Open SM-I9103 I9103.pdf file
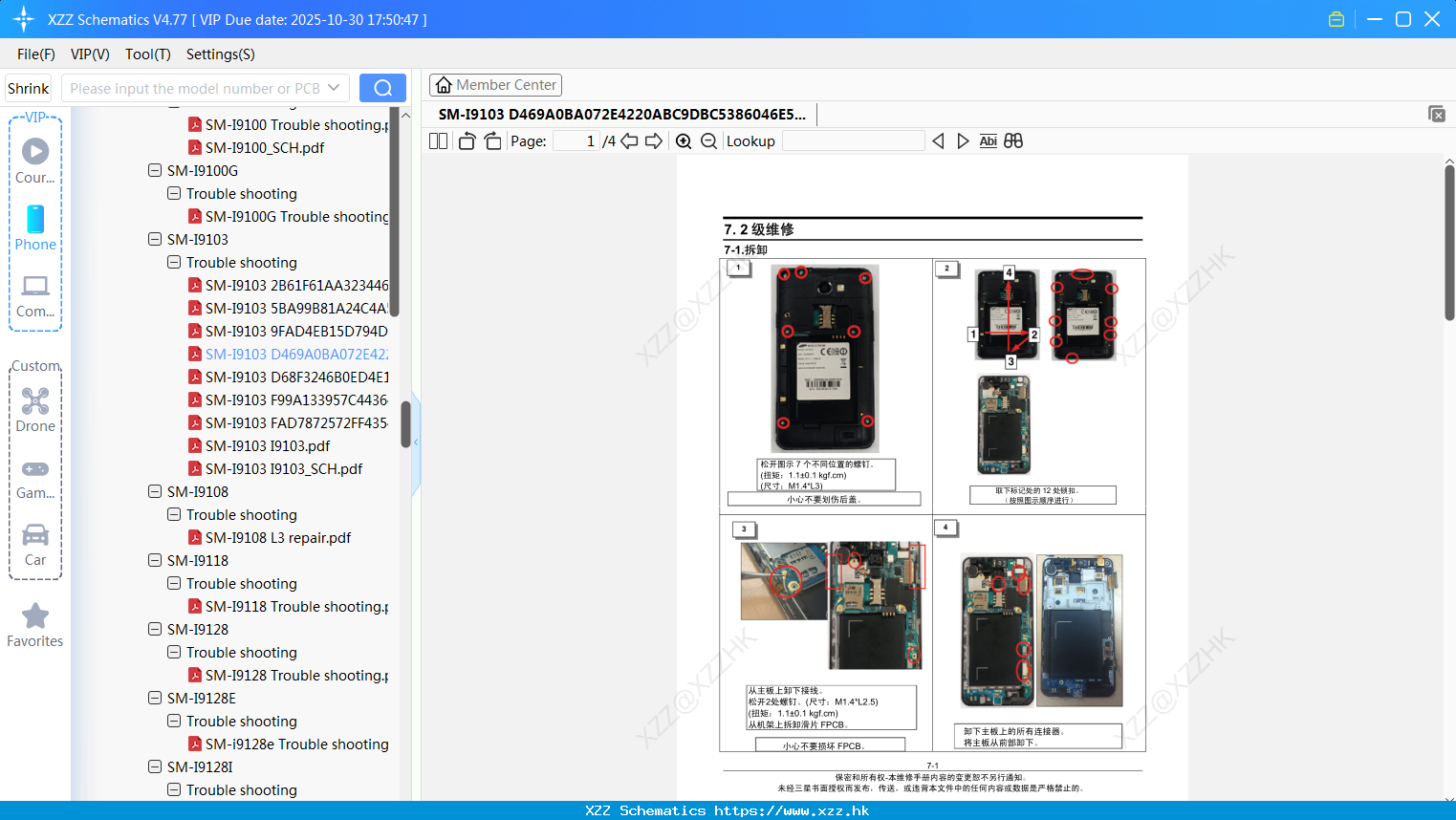Viewport: 1456px width, 820px height. coord(268,445)
